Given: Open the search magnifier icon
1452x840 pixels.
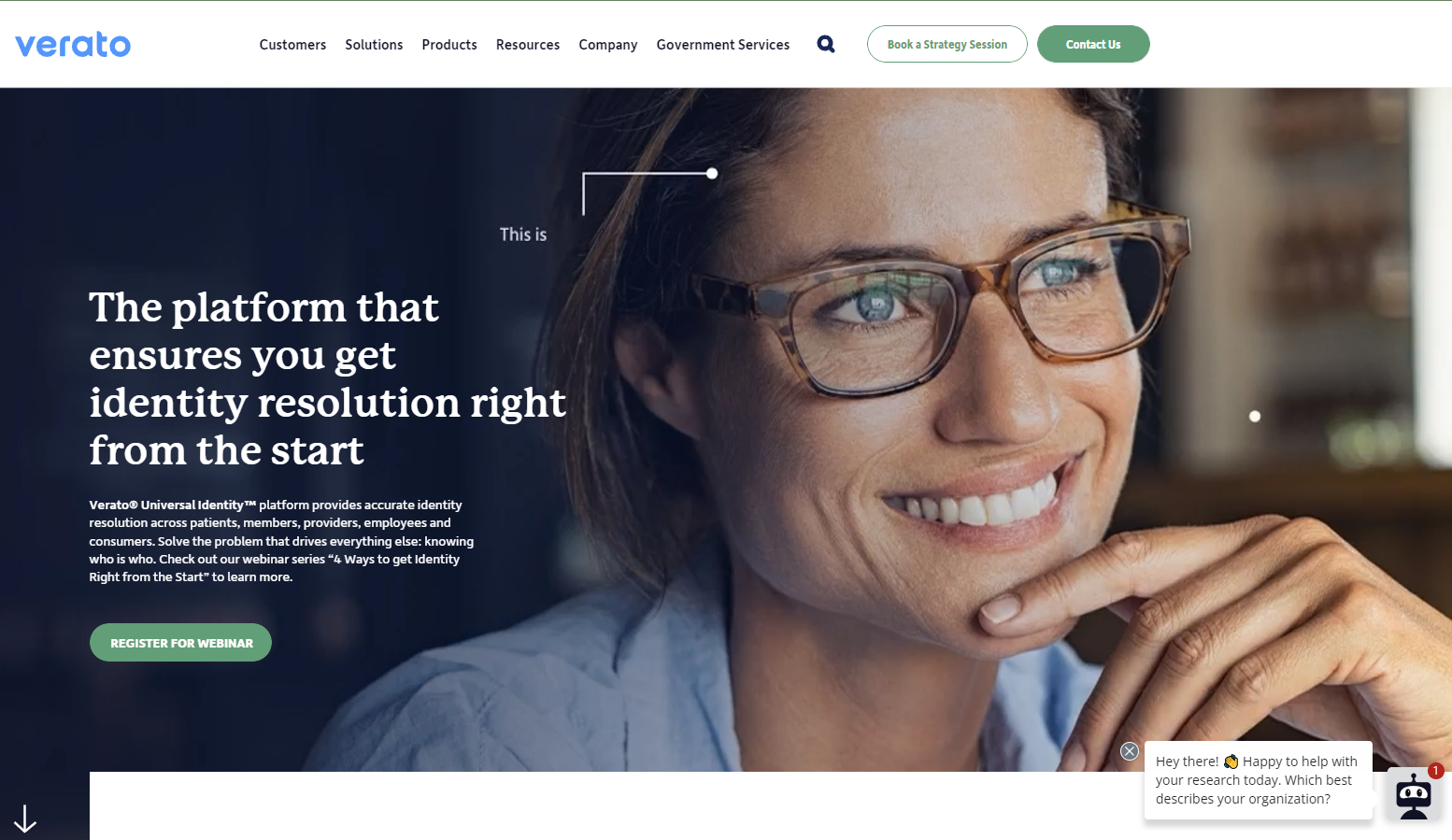Looking at the screenshot, I should click(x=826, y=44).
